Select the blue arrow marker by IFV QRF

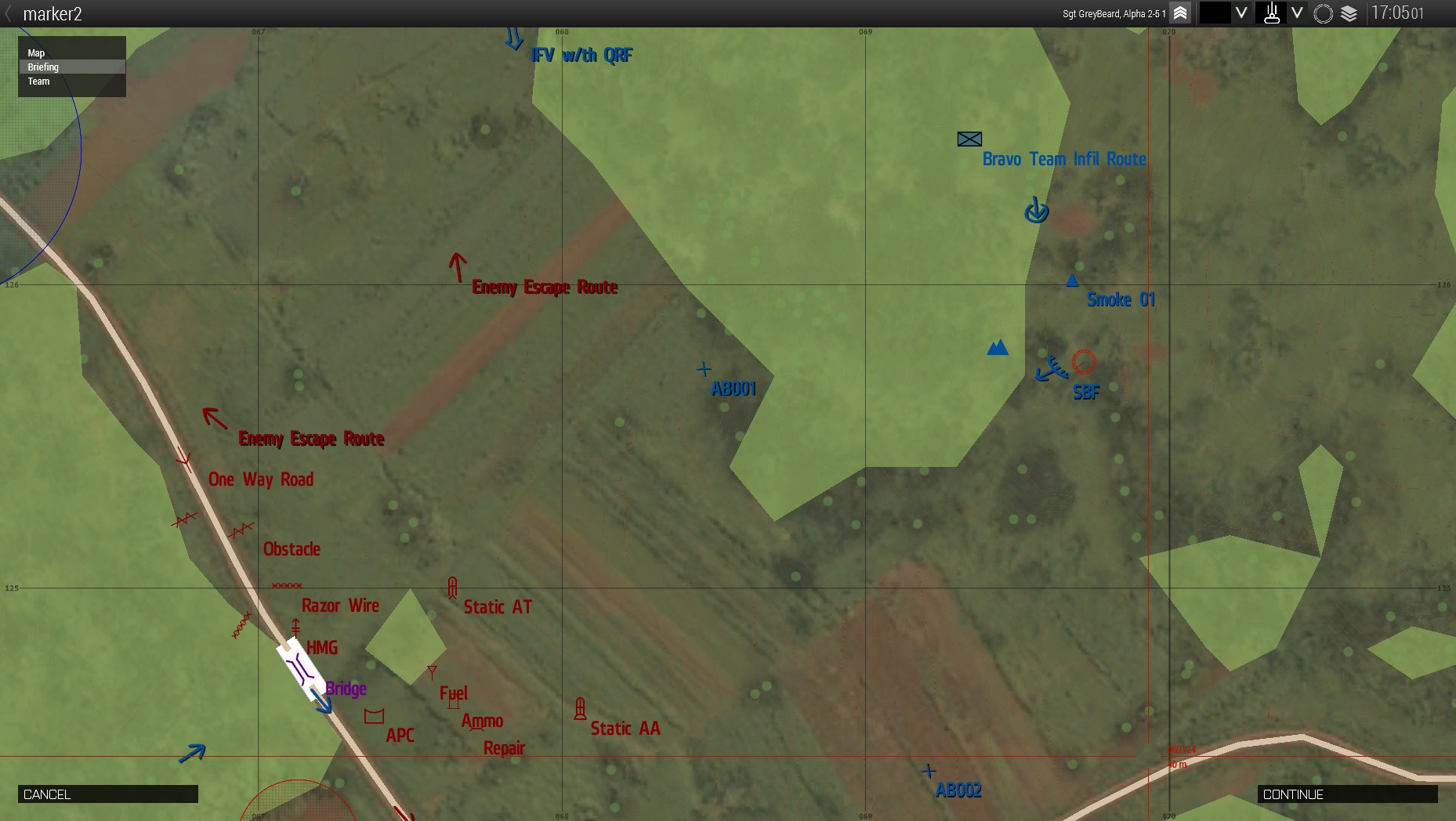514,38
